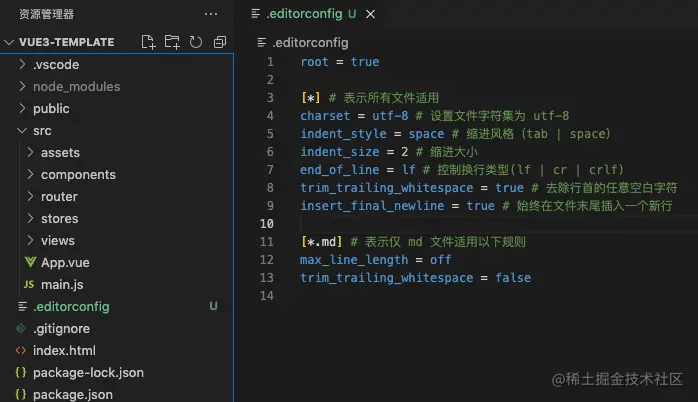Expand the node_modules folder chevron
698x402 pixels.
pyautogui.click(x=22, y=86)
